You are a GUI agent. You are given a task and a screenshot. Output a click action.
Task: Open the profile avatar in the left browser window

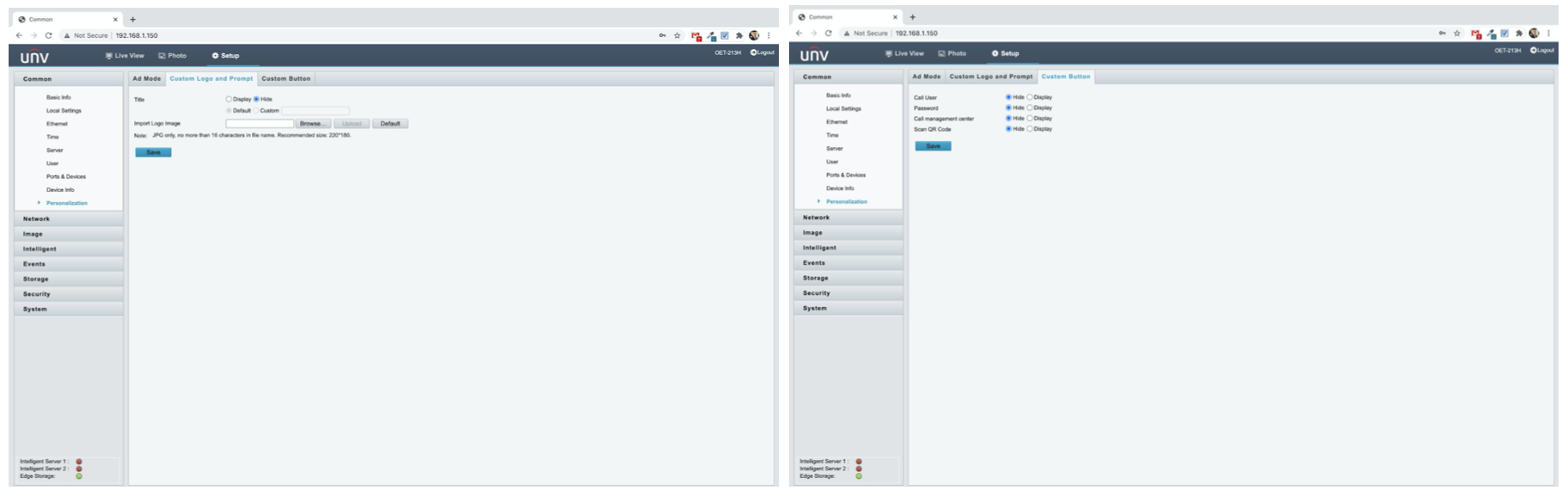(x=754, y=35)
